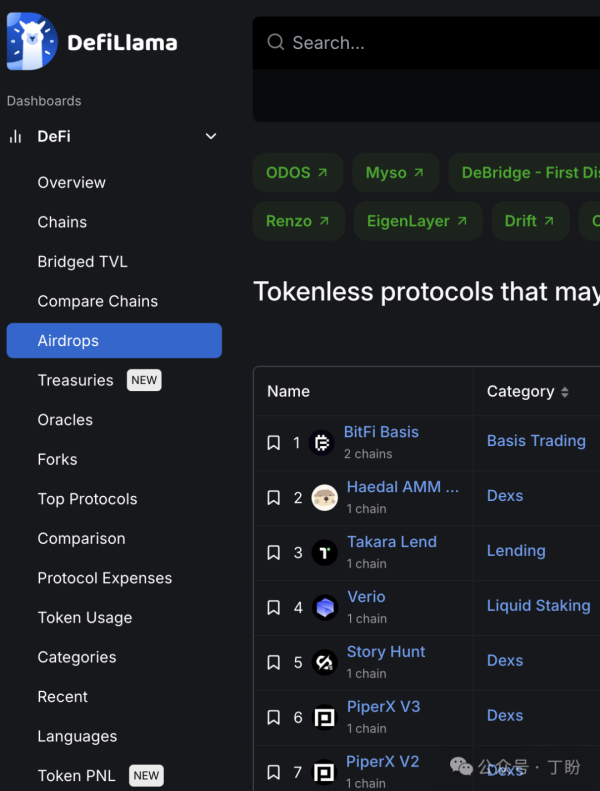The width and height of the screenshot is (600, 791).
Task: Open the ODOS airdrop link
Action: pos(297,173)
